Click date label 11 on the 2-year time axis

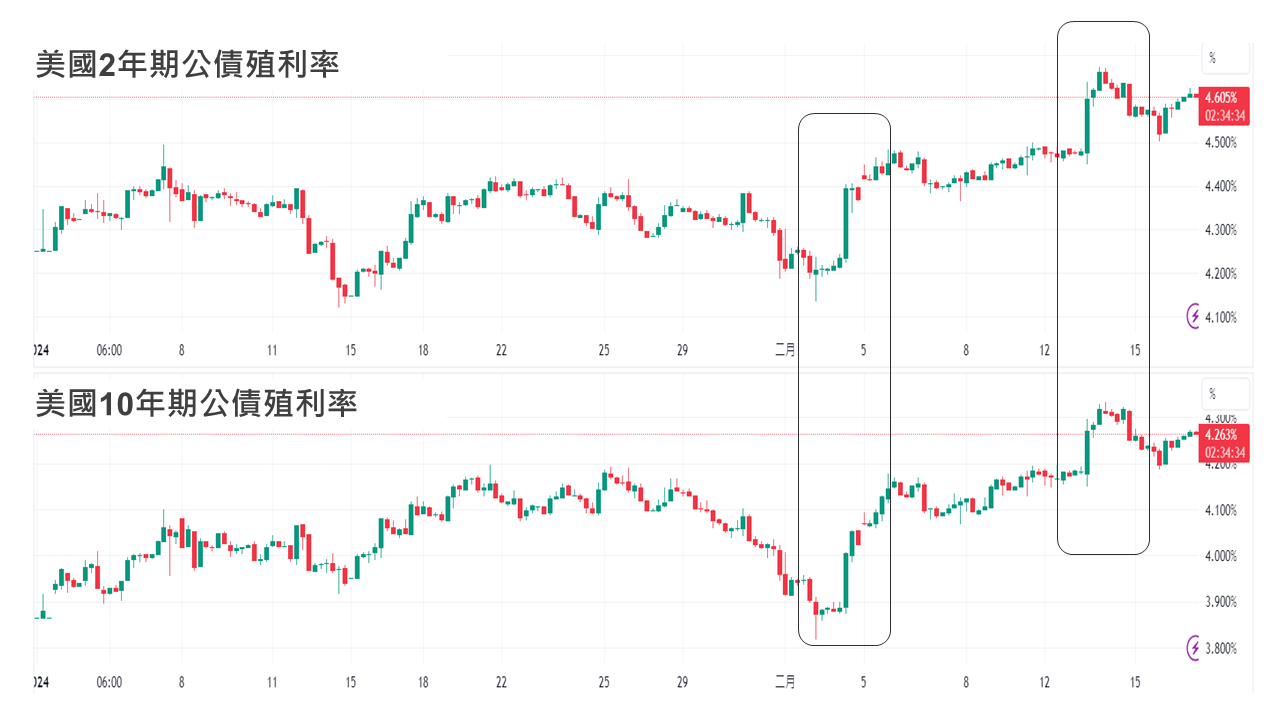(x=272, y=350)
